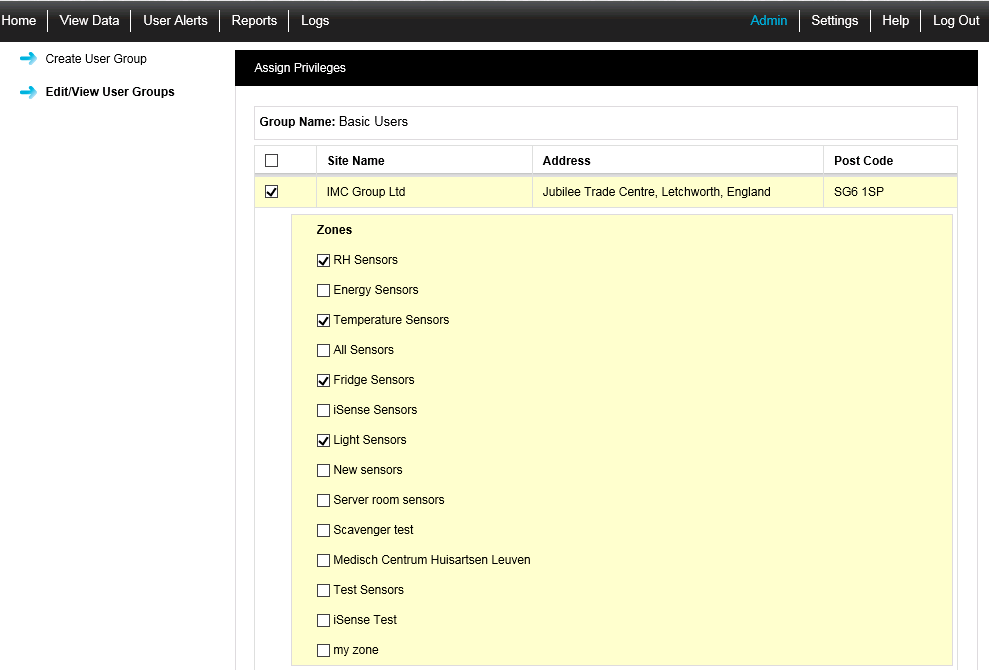This screenshot has width=989, height=670.
Task: Click the Log Out link
Action: click(956, 20)
